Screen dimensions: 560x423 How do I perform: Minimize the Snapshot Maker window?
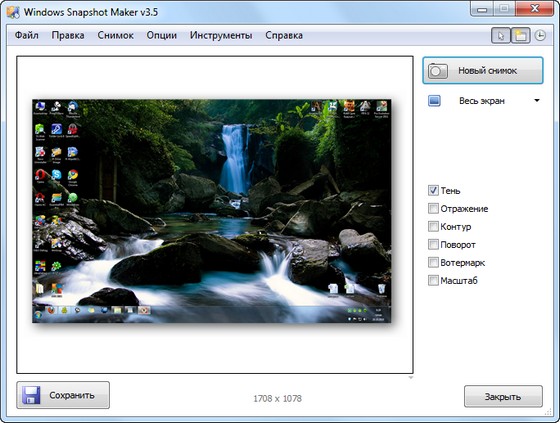482,9
